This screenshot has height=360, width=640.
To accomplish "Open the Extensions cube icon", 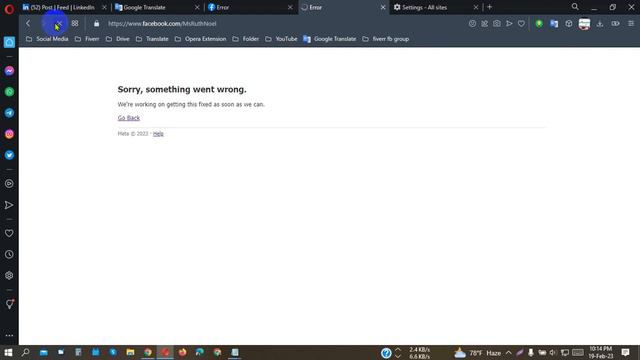I will 569,24.
